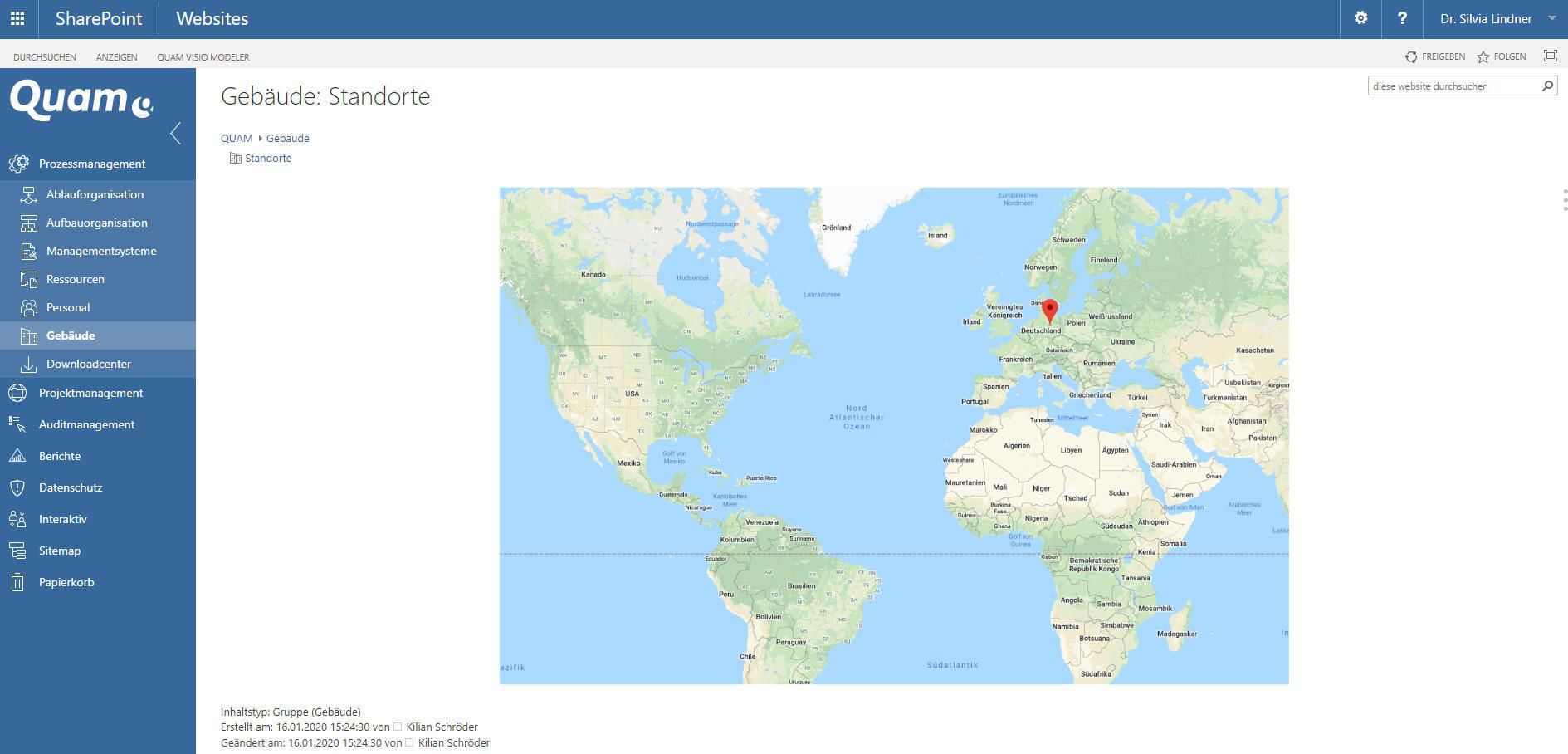Click the Prozessmanagement gear icon
The image size is (1568, 754).
click(17, 164)
